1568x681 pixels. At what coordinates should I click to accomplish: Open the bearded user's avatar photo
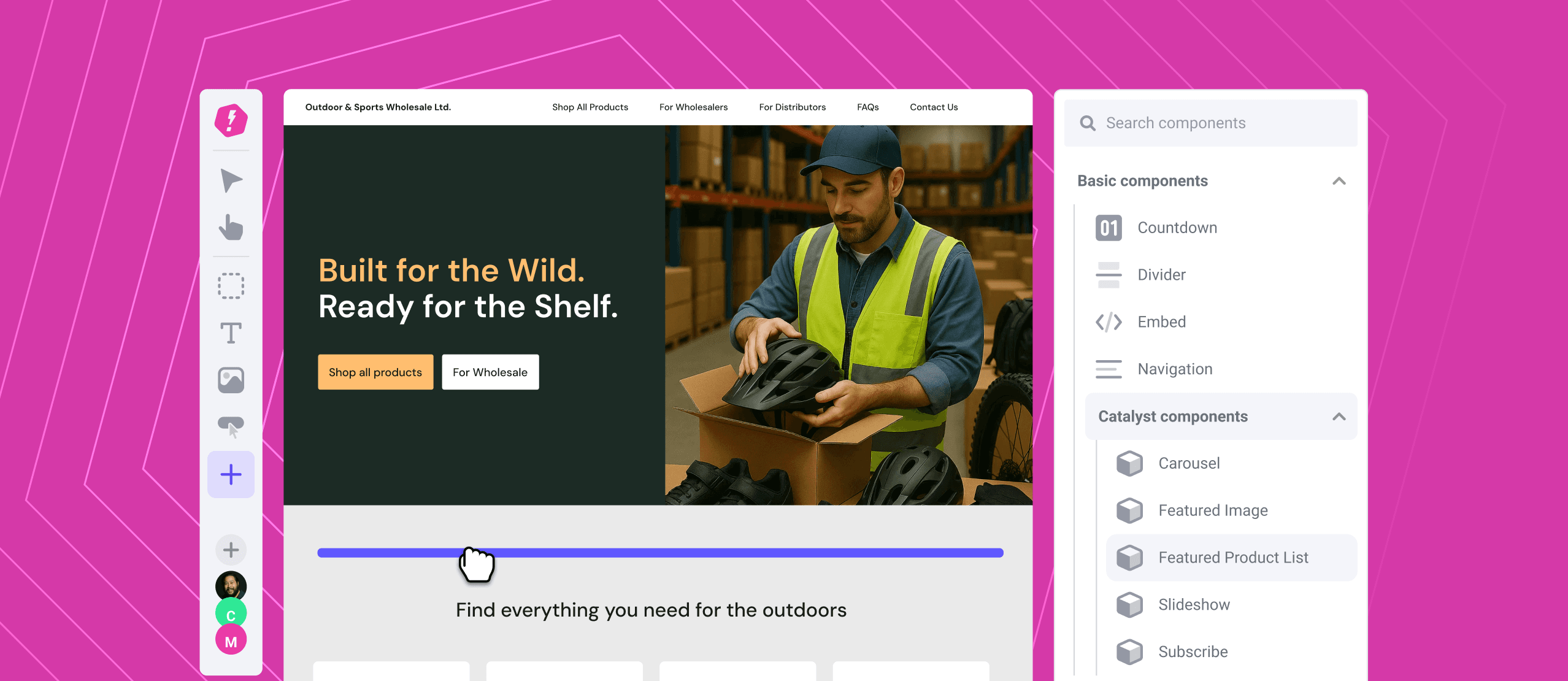(x=231, y=586)
